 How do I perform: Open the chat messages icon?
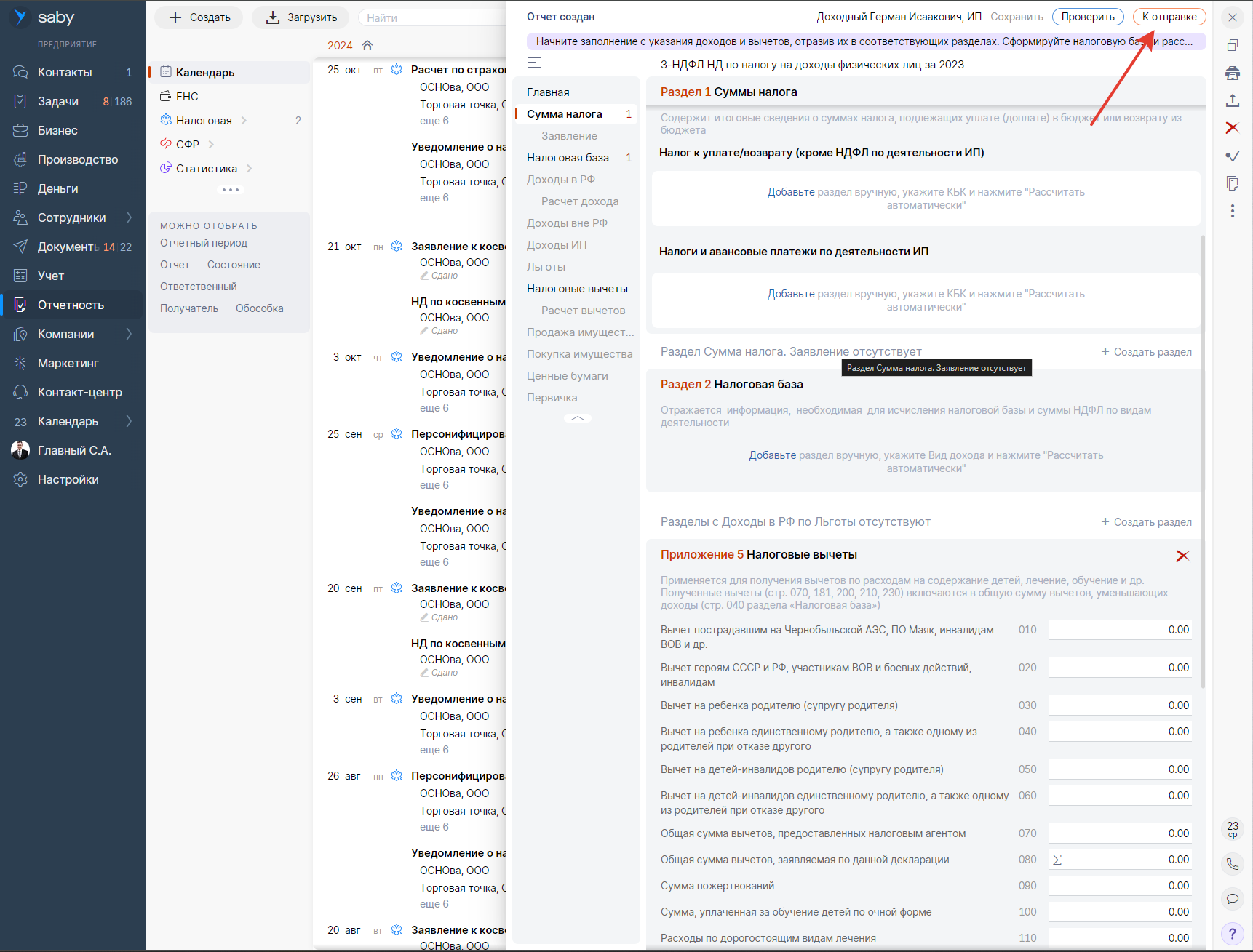pyautogui.click(x=1232, y=899)
